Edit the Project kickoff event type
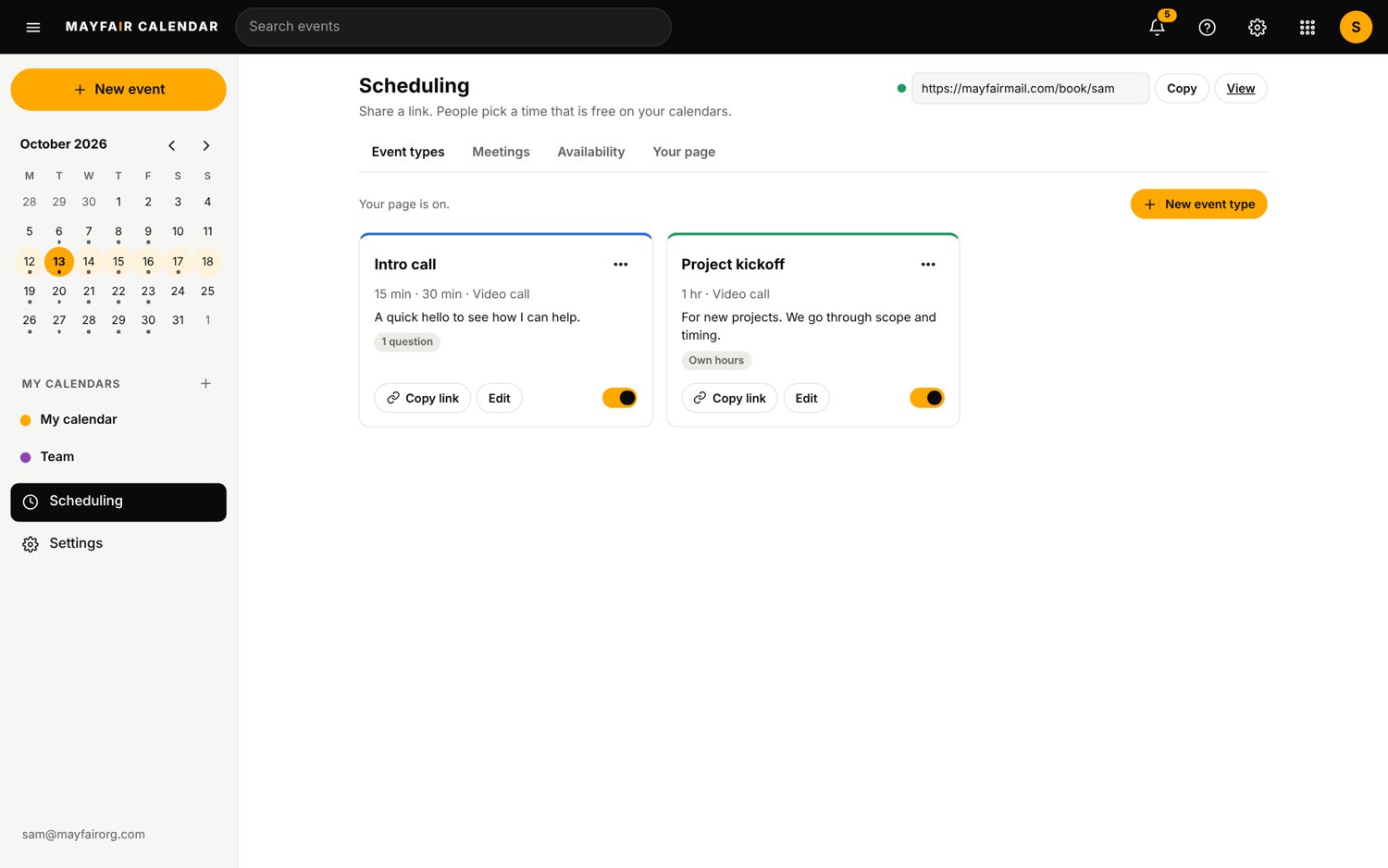Image resolution: width=1388 pixels, height=868 pixels. 807,398
